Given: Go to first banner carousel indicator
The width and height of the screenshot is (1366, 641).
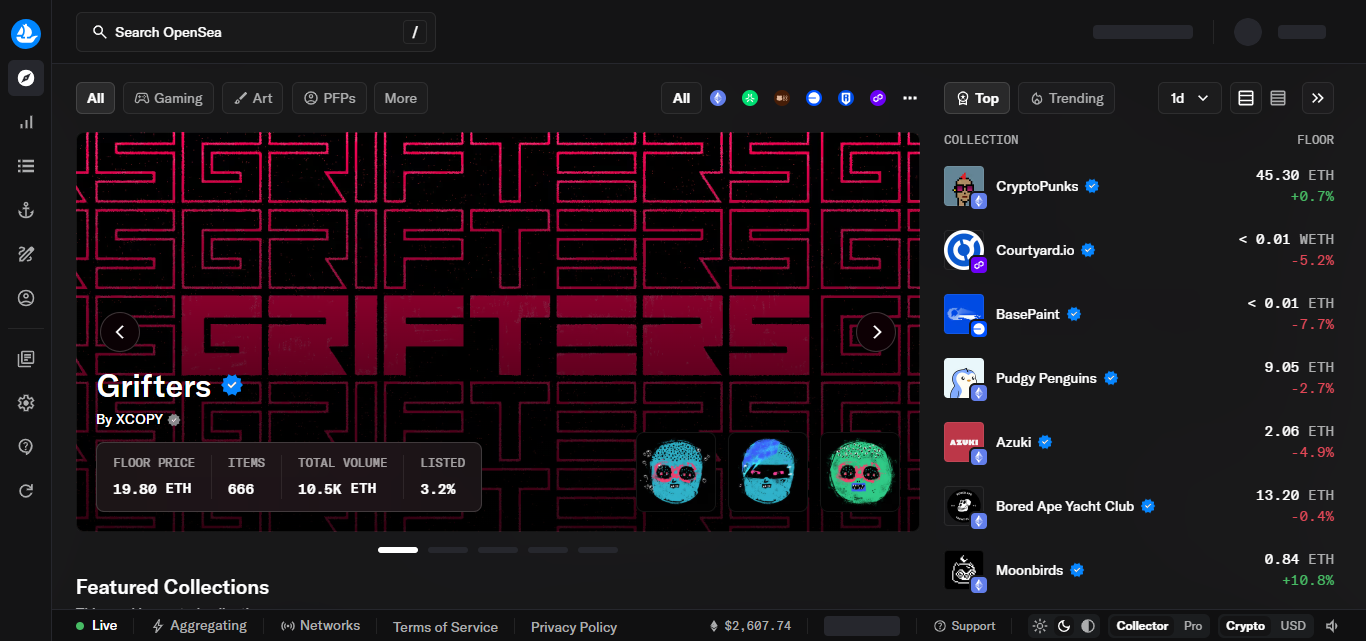Looking at the screenshot, I should pos(398,550).
